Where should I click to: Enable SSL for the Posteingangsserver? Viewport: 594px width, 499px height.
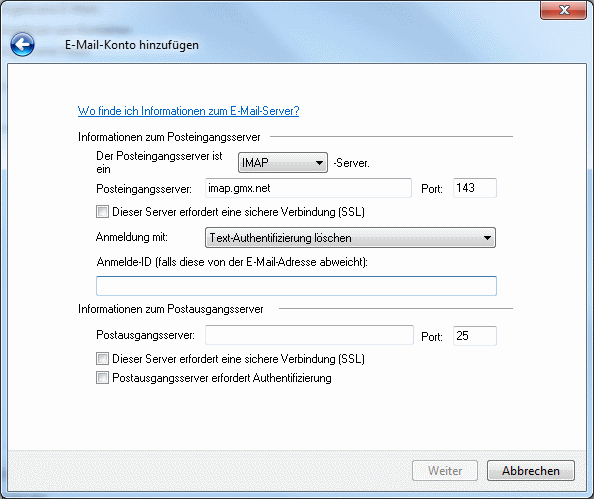click(x=102, y=211)
